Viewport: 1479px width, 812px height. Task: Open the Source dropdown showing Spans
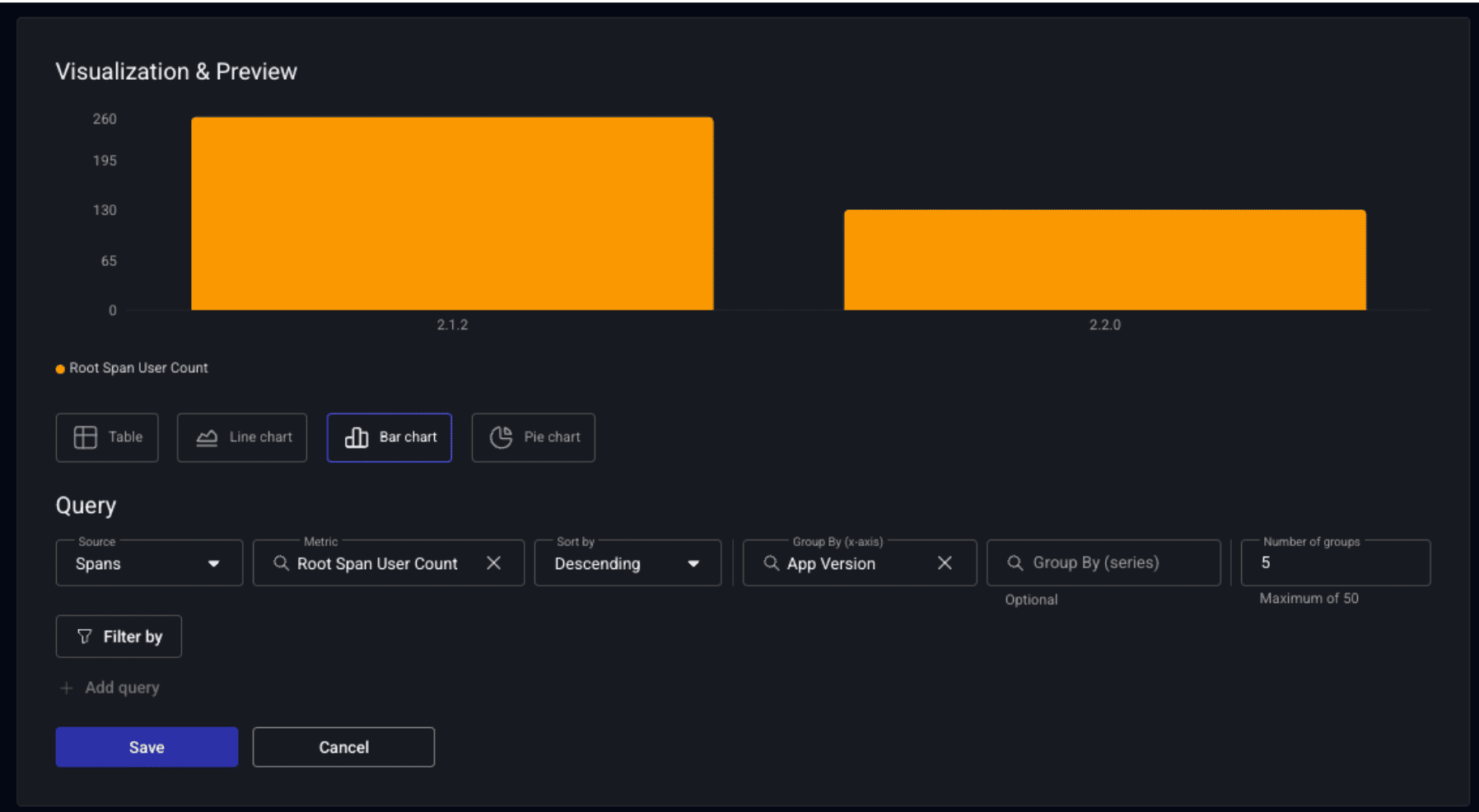coord(149,563)
